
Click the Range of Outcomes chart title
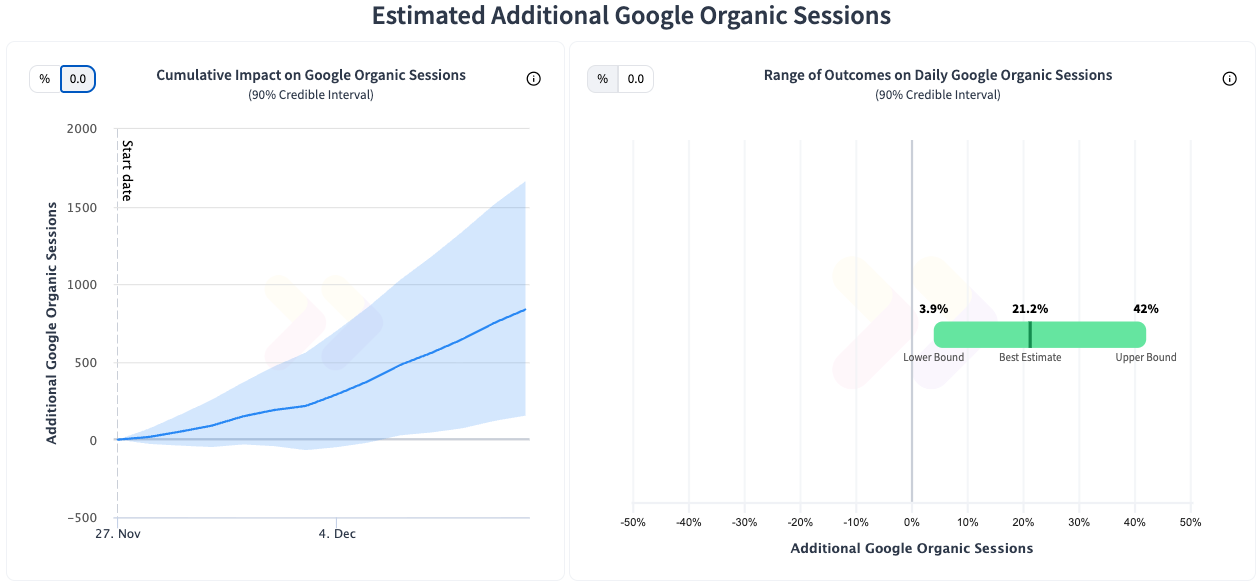tap(937, 75)
